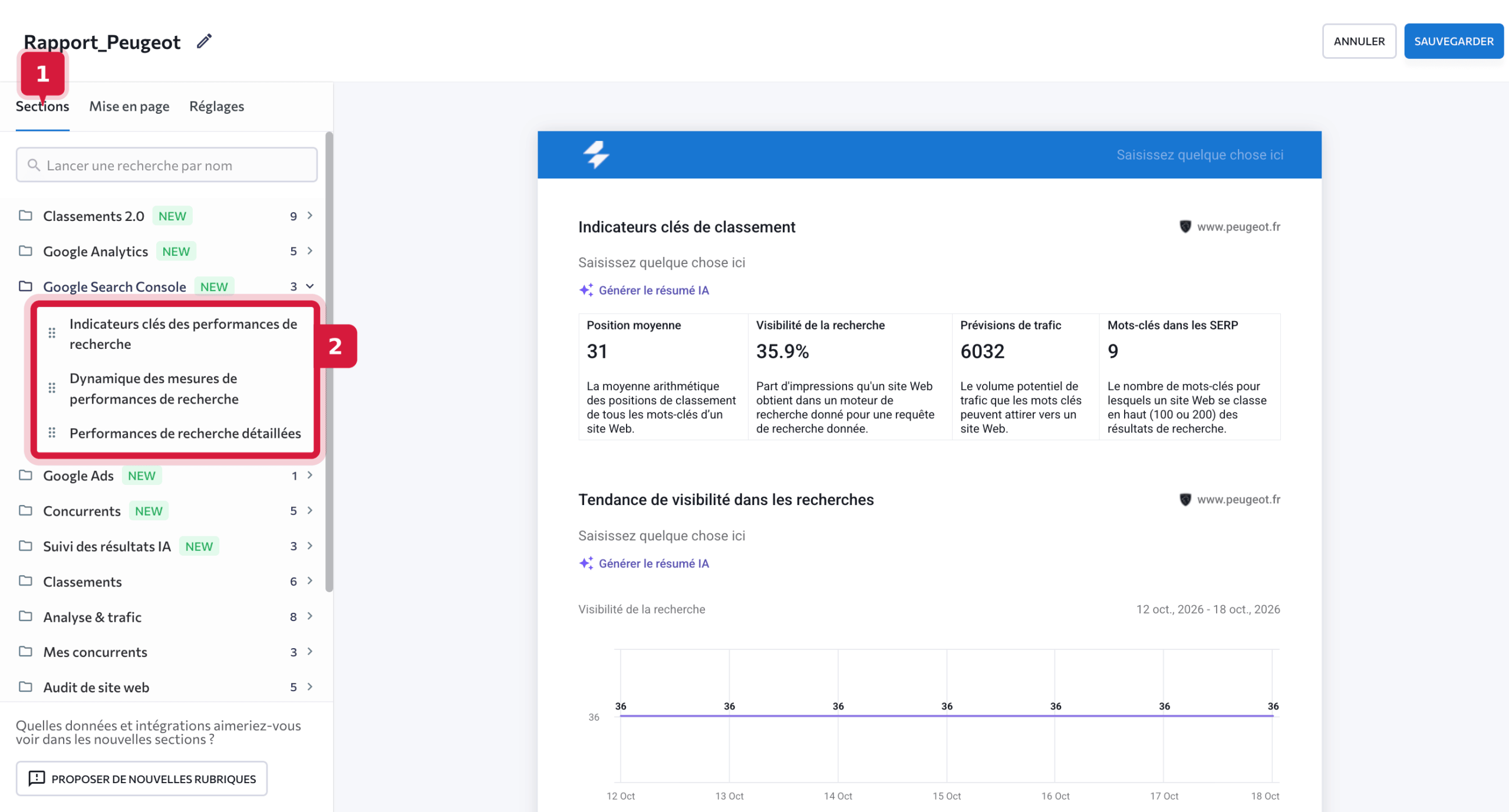Click Générer le résumé IA under Tendance de visibilité
This screenshot has width=1509, height=812.
click(644, 563)
